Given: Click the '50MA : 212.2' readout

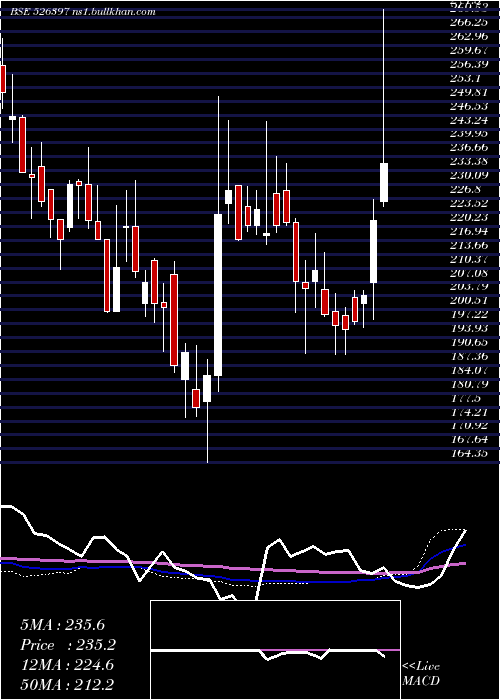Looking at the screenshot, I should [67, 684].
